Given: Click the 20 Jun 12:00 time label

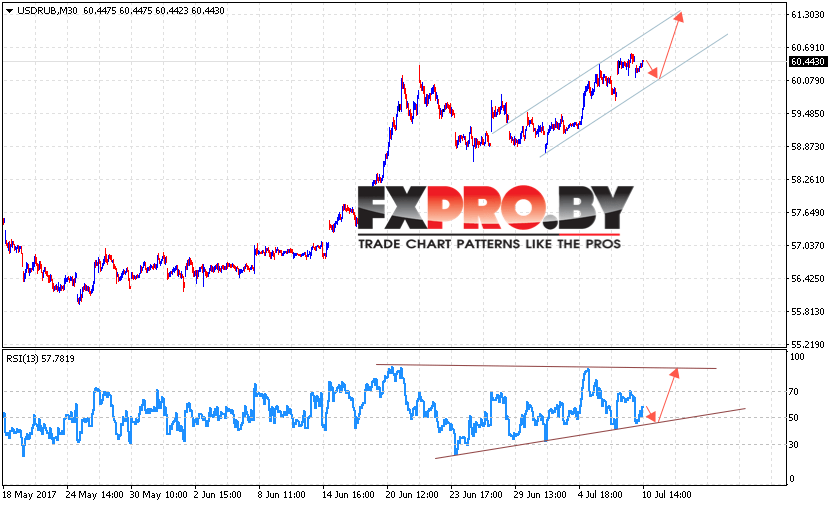Looking at the screenshot, I should tap(412, 495).
